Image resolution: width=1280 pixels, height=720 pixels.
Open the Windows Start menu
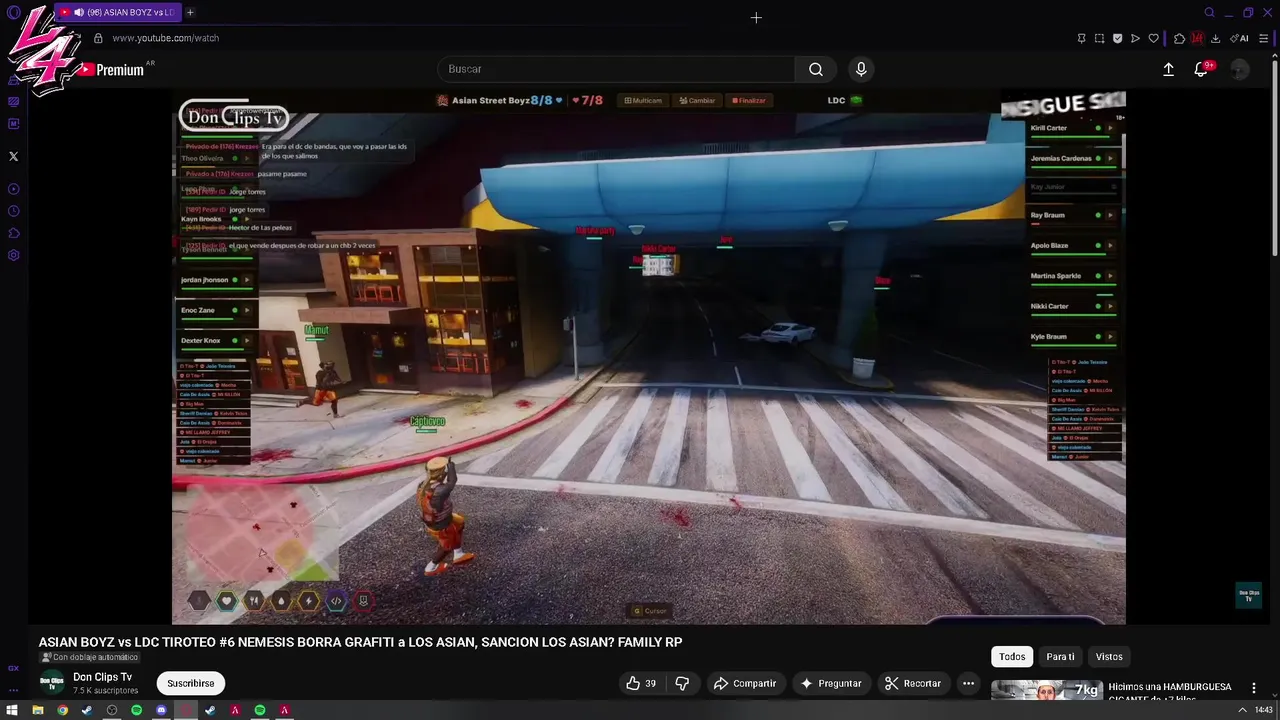point(13,710)
